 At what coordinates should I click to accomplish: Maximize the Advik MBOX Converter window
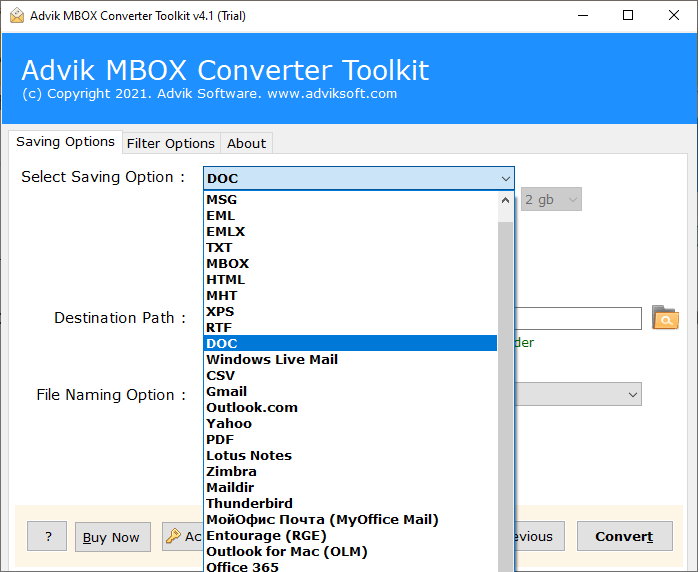pyautogui.click(x=628, y=16)
